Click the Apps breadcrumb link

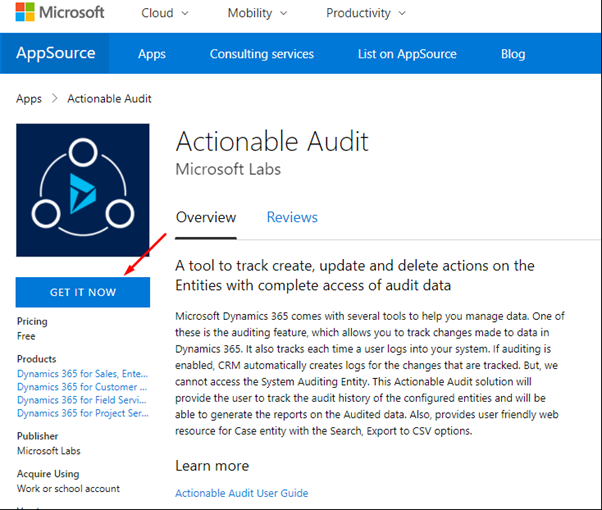coord(29,99)
